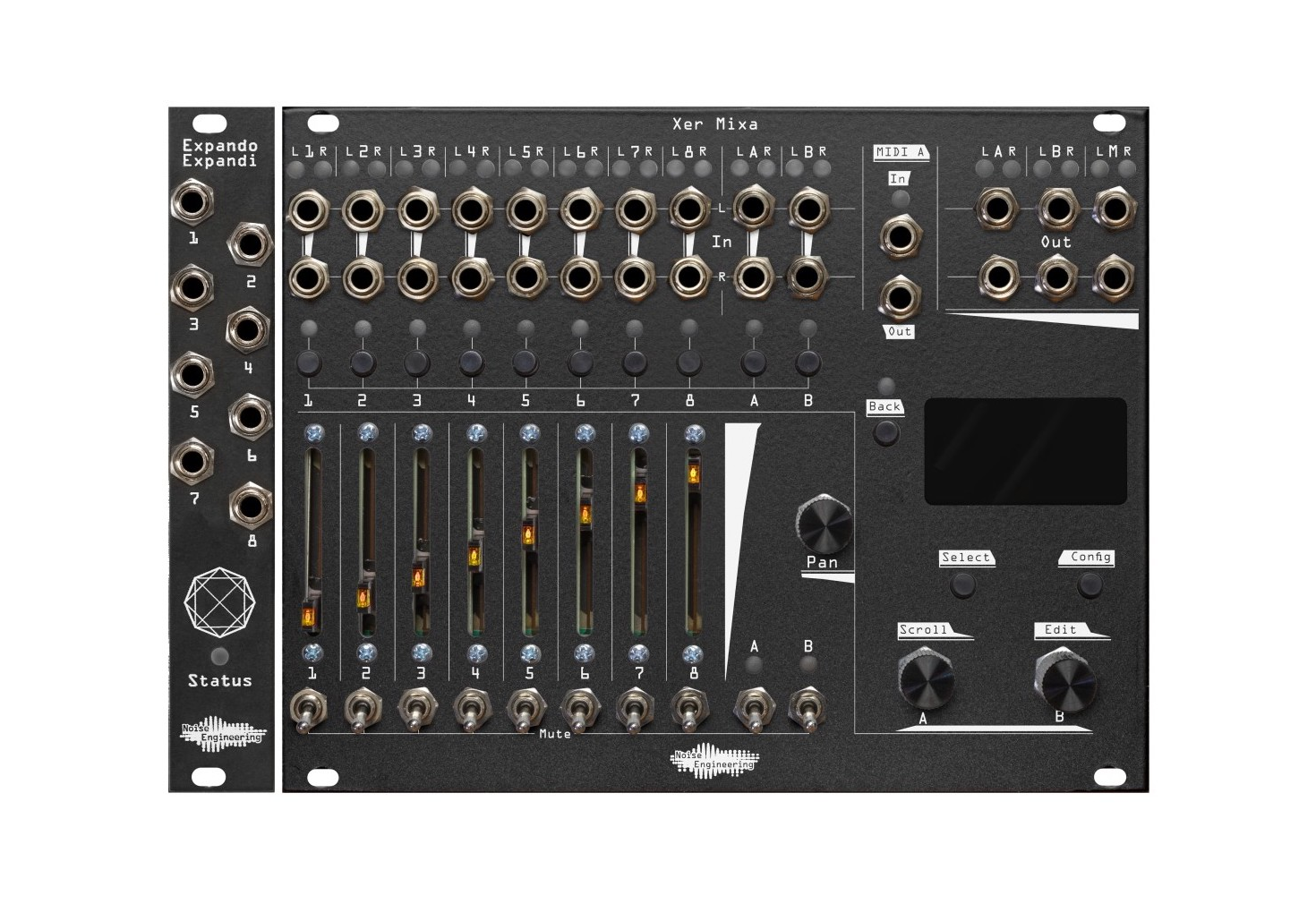This screenshot has width=1316, height=921.
Task: Click the channel 7 right input jack
Action: tap(635, 278)
